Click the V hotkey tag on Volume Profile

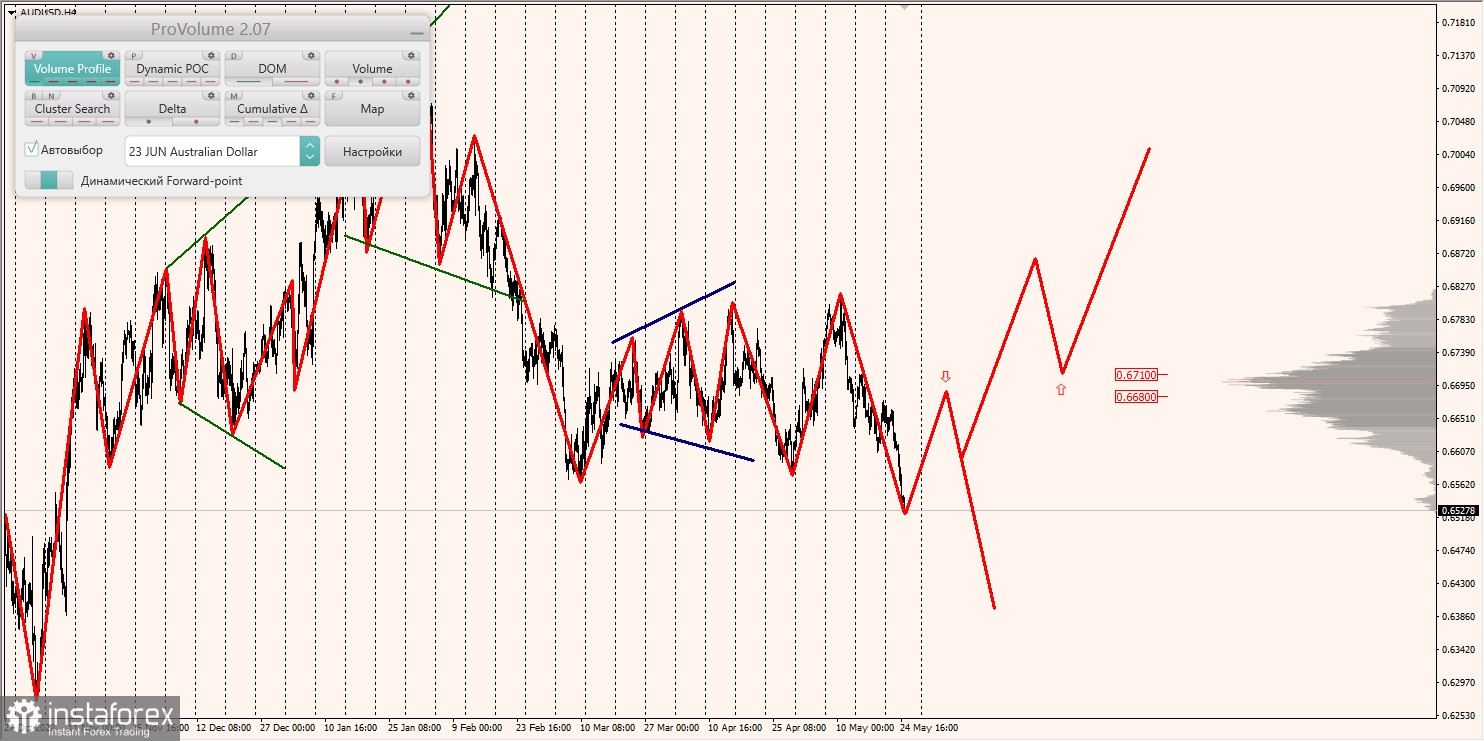(34, 56)
